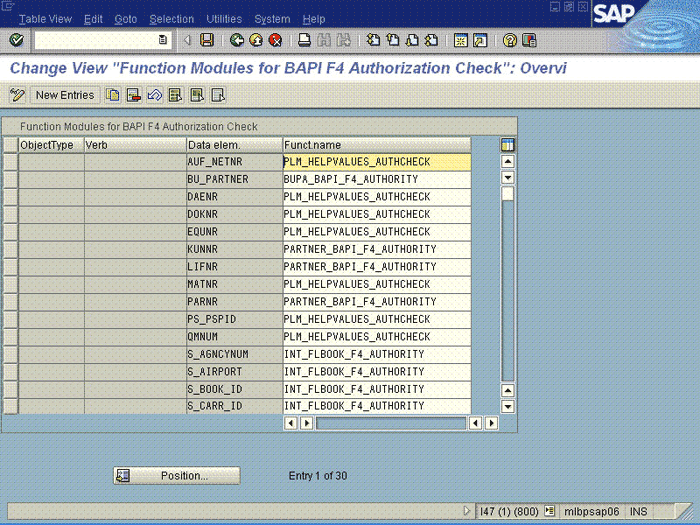The width and height of the screenshot is (700, 525).
Task: Click the left horizontal scroll left arrow
Action: point(291,423)
